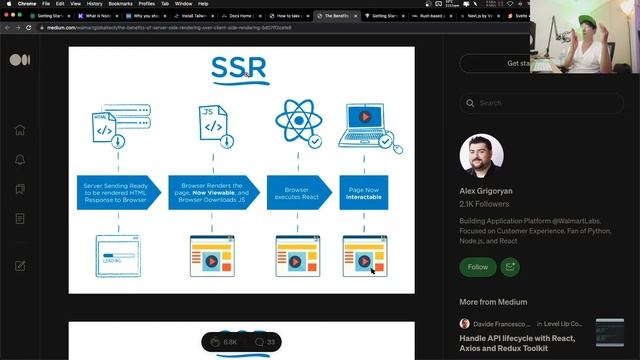Open the bookmarks lists icon in sidebar
Screen dimensions: 640x360
coord(20,189)
